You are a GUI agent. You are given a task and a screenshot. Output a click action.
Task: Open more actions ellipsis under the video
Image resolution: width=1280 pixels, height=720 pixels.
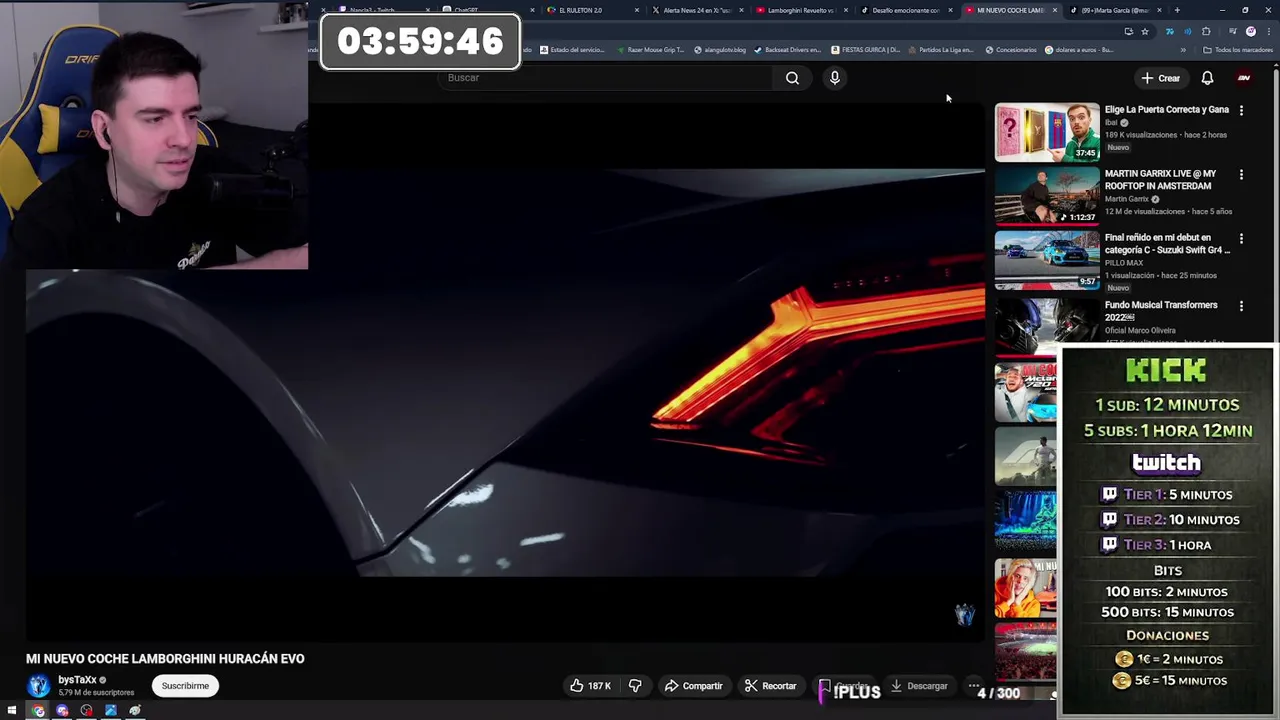[973, 686]
